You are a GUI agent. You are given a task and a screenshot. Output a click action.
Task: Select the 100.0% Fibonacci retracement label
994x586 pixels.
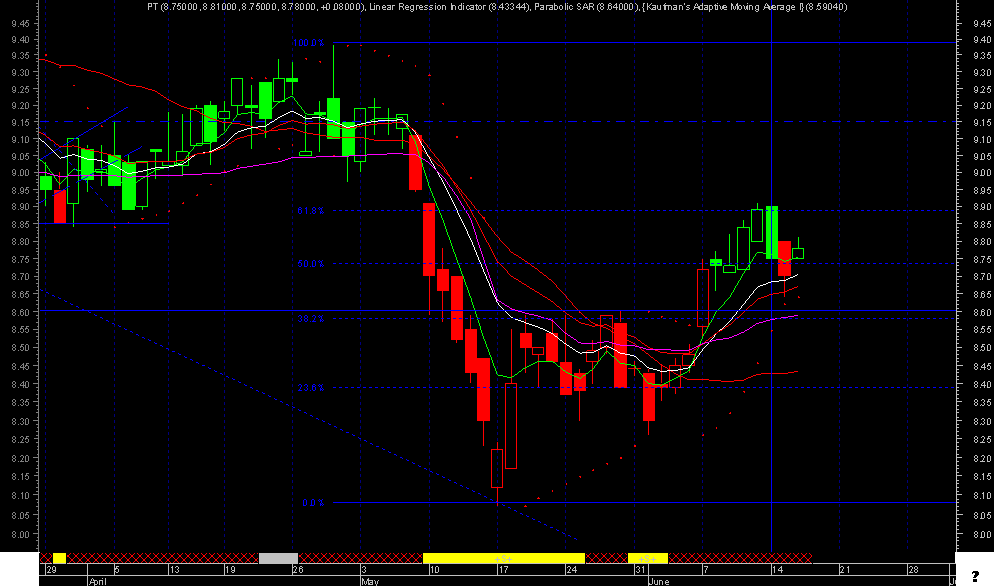pyautogui.click(x=308, y=43)
